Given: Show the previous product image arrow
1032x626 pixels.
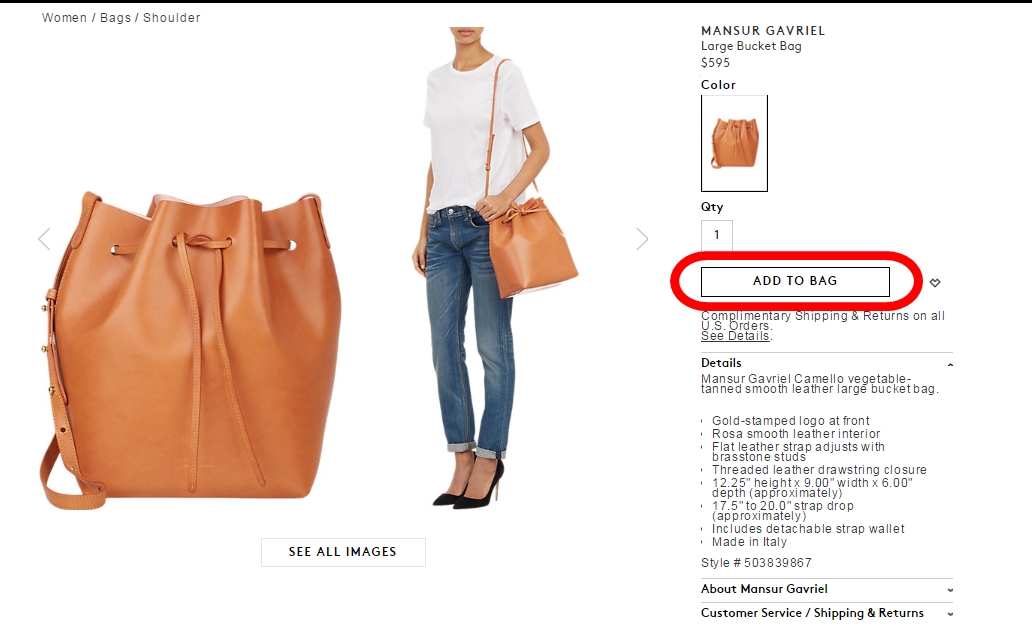Looking at the screenshot, I should (x=44, y=239).
